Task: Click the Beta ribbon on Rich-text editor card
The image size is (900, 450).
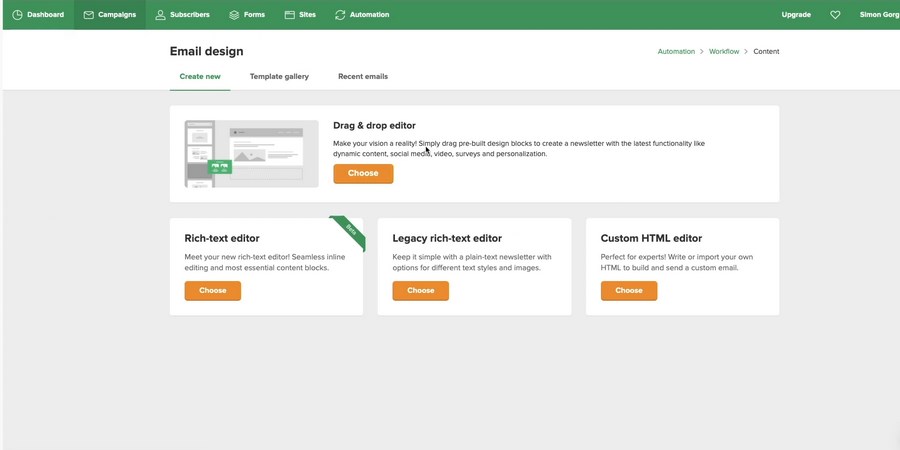Action: (351, 230)
